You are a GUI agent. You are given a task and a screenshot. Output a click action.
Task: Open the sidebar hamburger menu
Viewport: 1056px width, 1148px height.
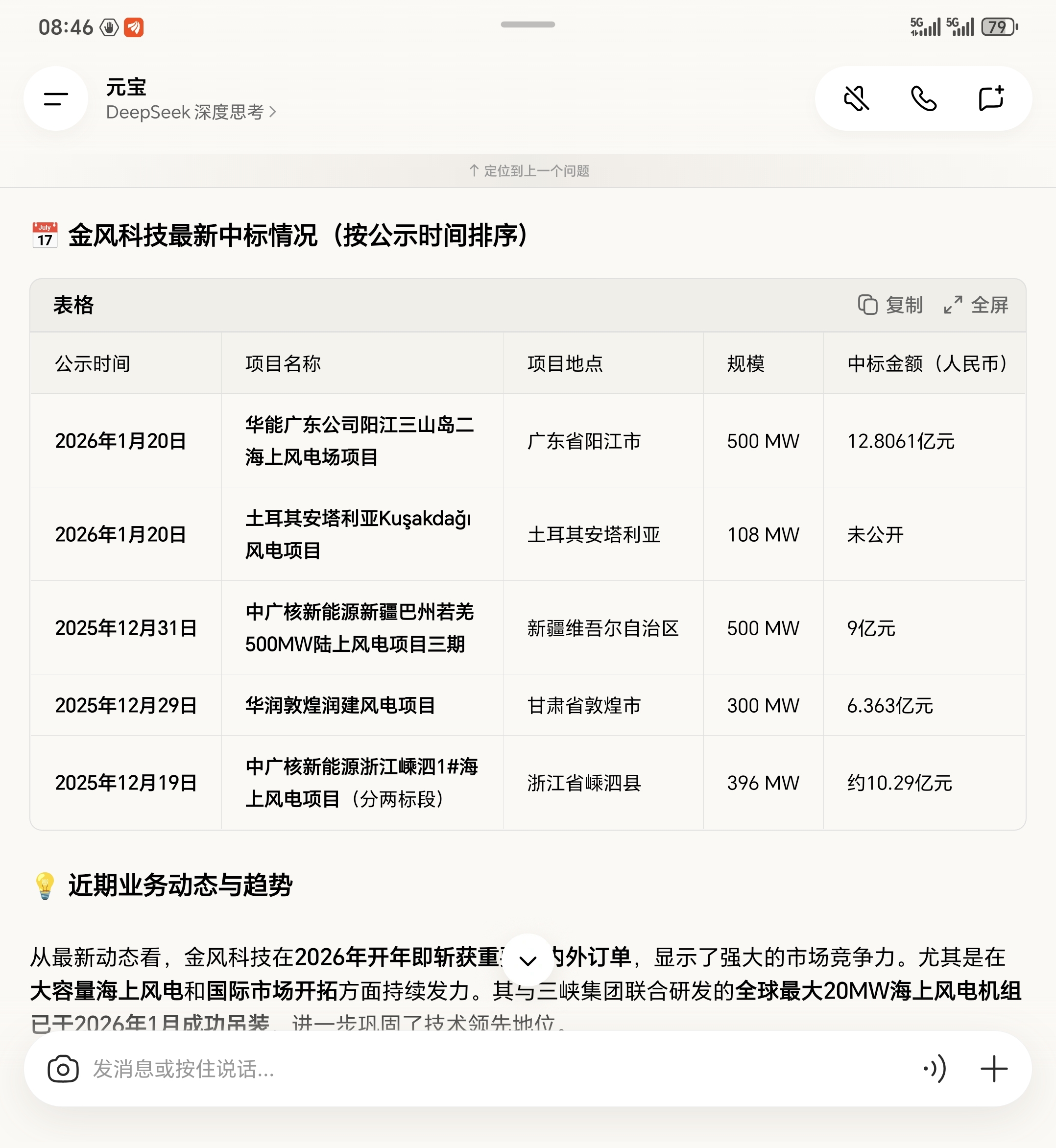55,99
